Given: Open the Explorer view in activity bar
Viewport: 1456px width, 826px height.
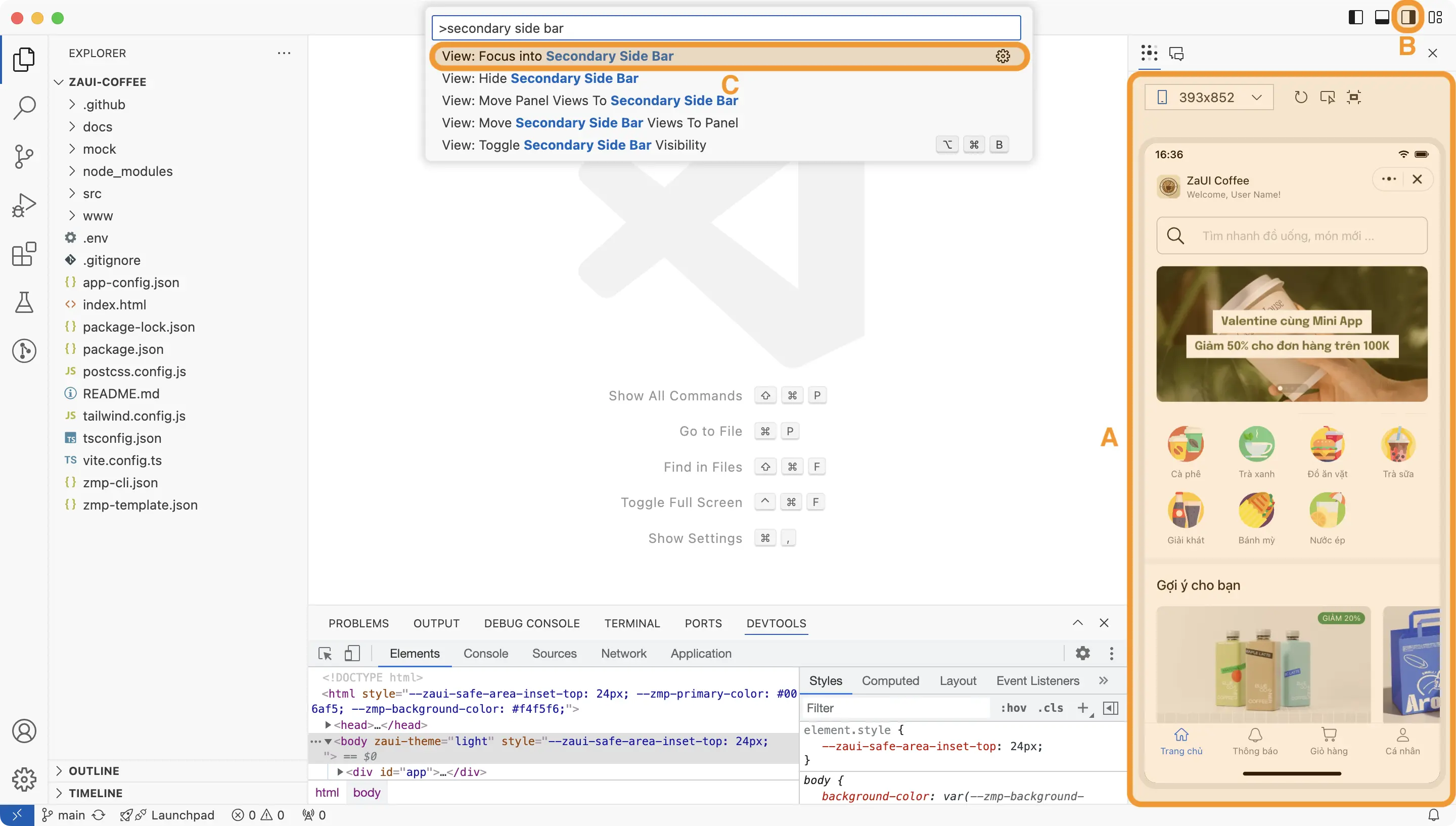Looking at the screenshot, I should pos(24,59).
